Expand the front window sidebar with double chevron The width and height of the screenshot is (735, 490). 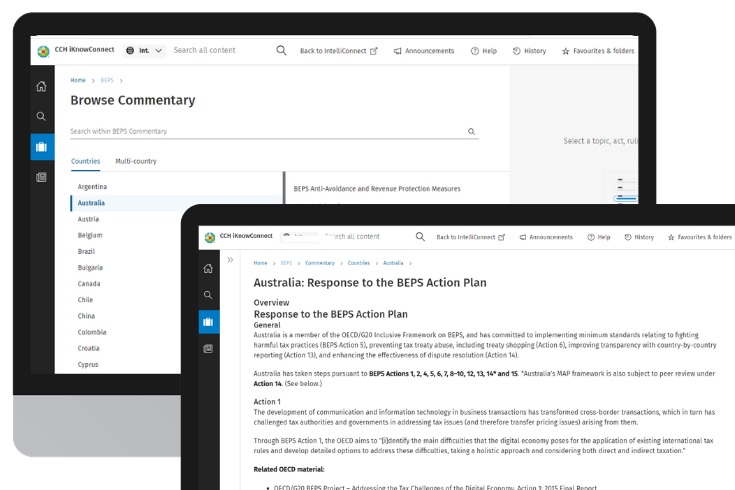(231, 260)
